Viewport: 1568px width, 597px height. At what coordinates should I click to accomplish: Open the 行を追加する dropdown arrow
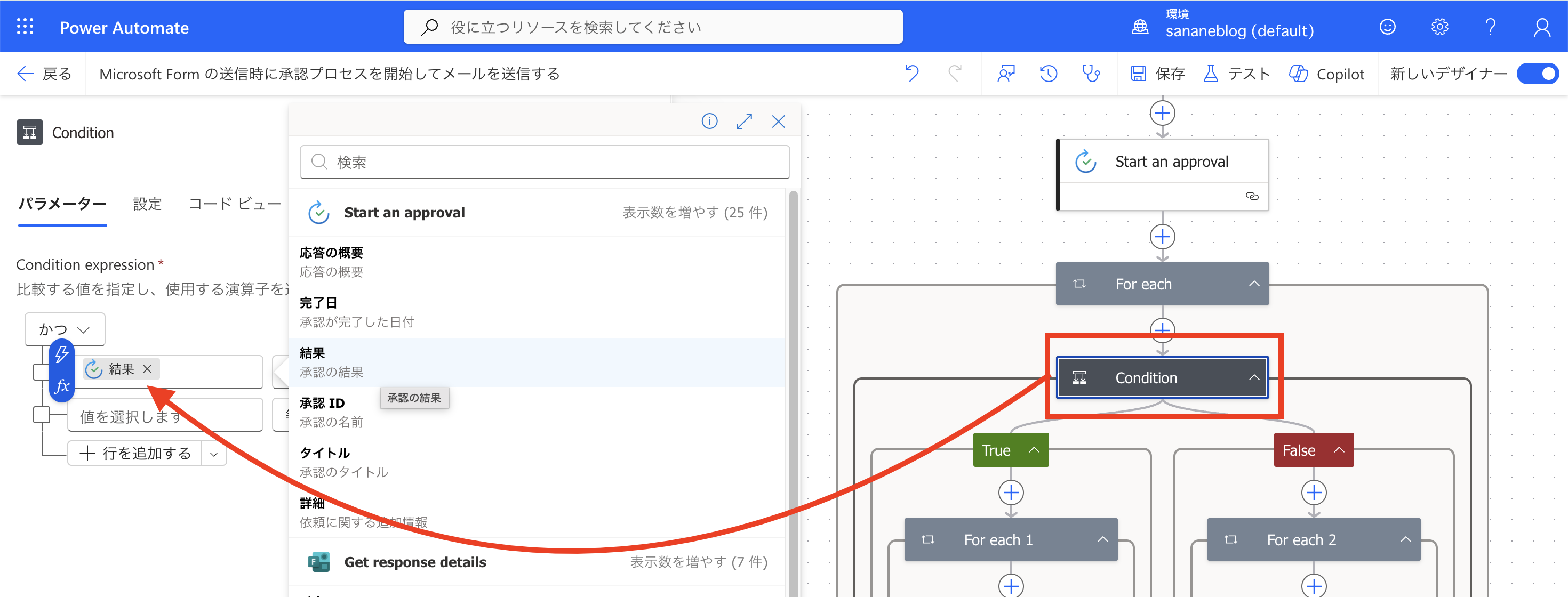click(214, 454)
